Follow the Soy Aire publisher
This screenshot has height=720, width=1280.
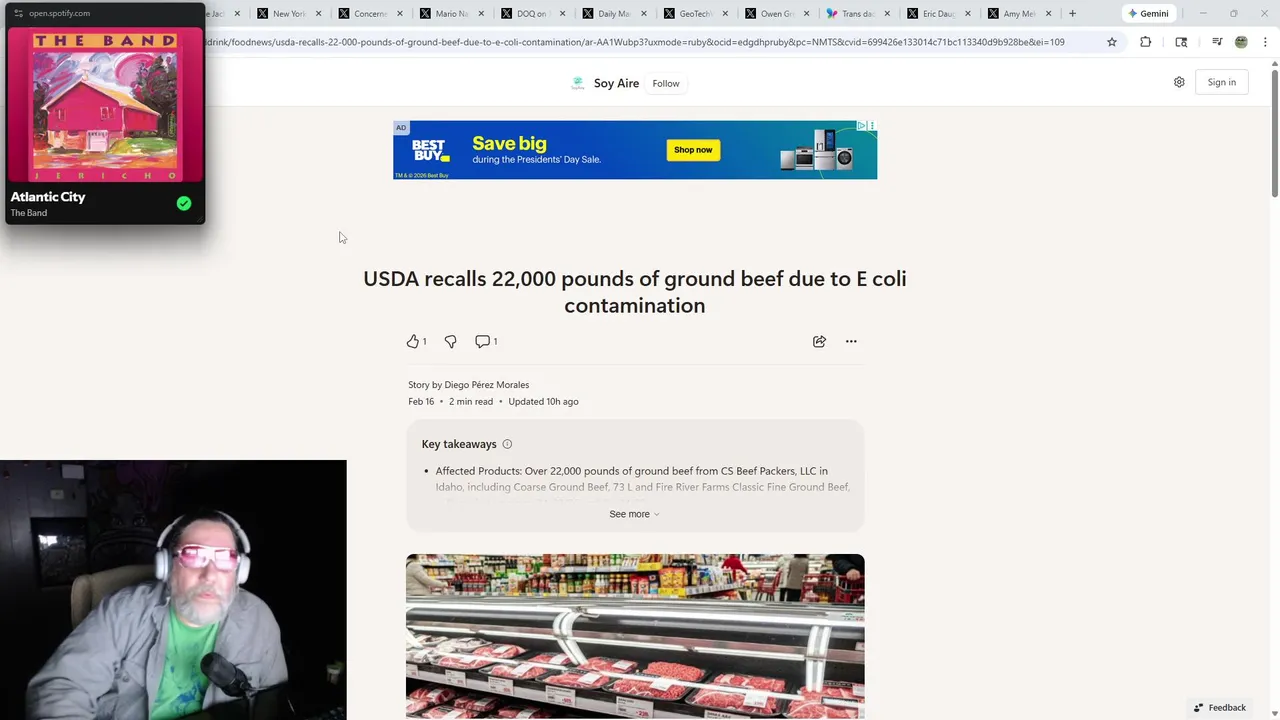pyautogui.click(x=666, y=83)
